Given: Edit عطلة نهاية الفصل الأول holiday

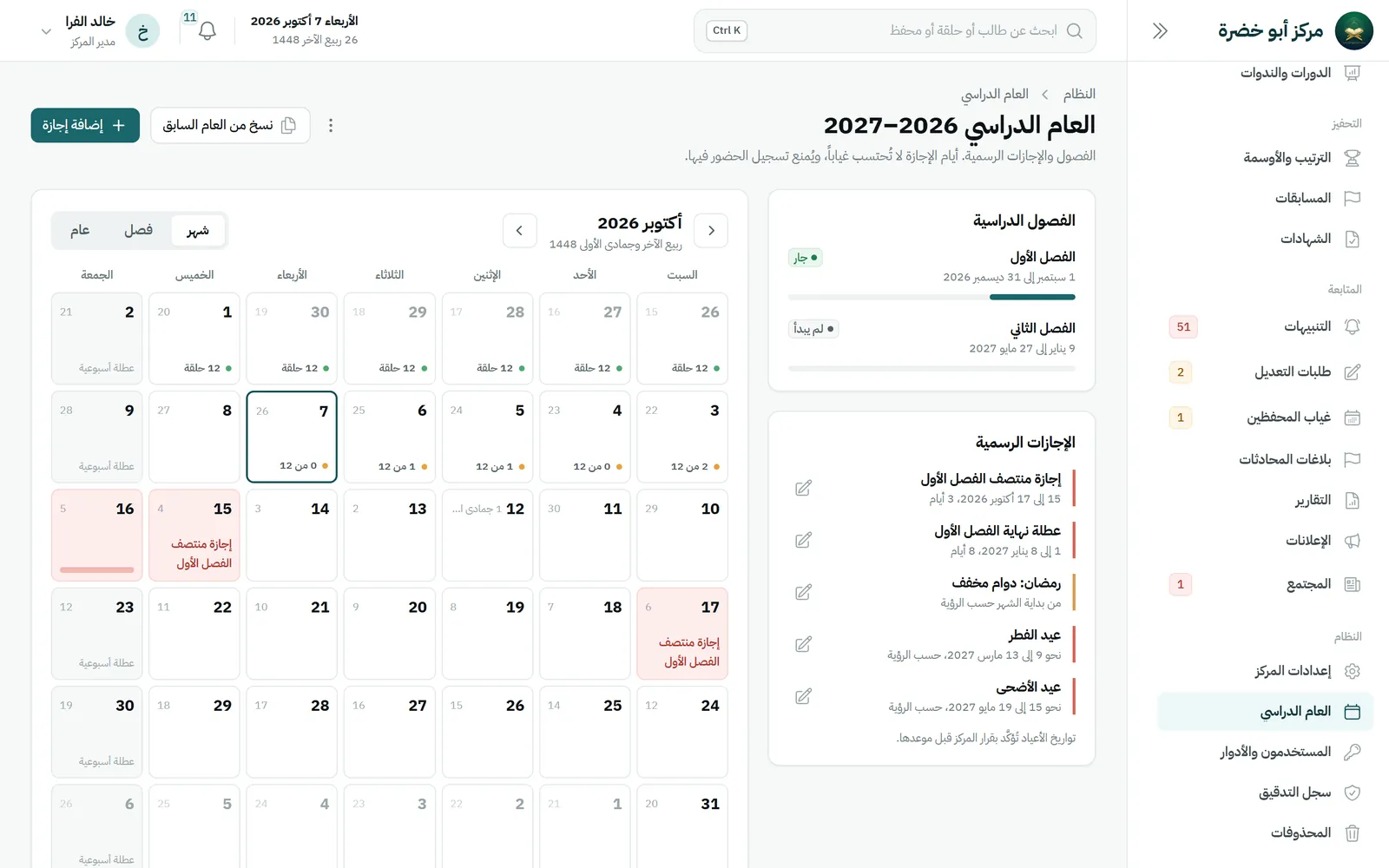Looking at the screenshot, I should tap(804, 541).
